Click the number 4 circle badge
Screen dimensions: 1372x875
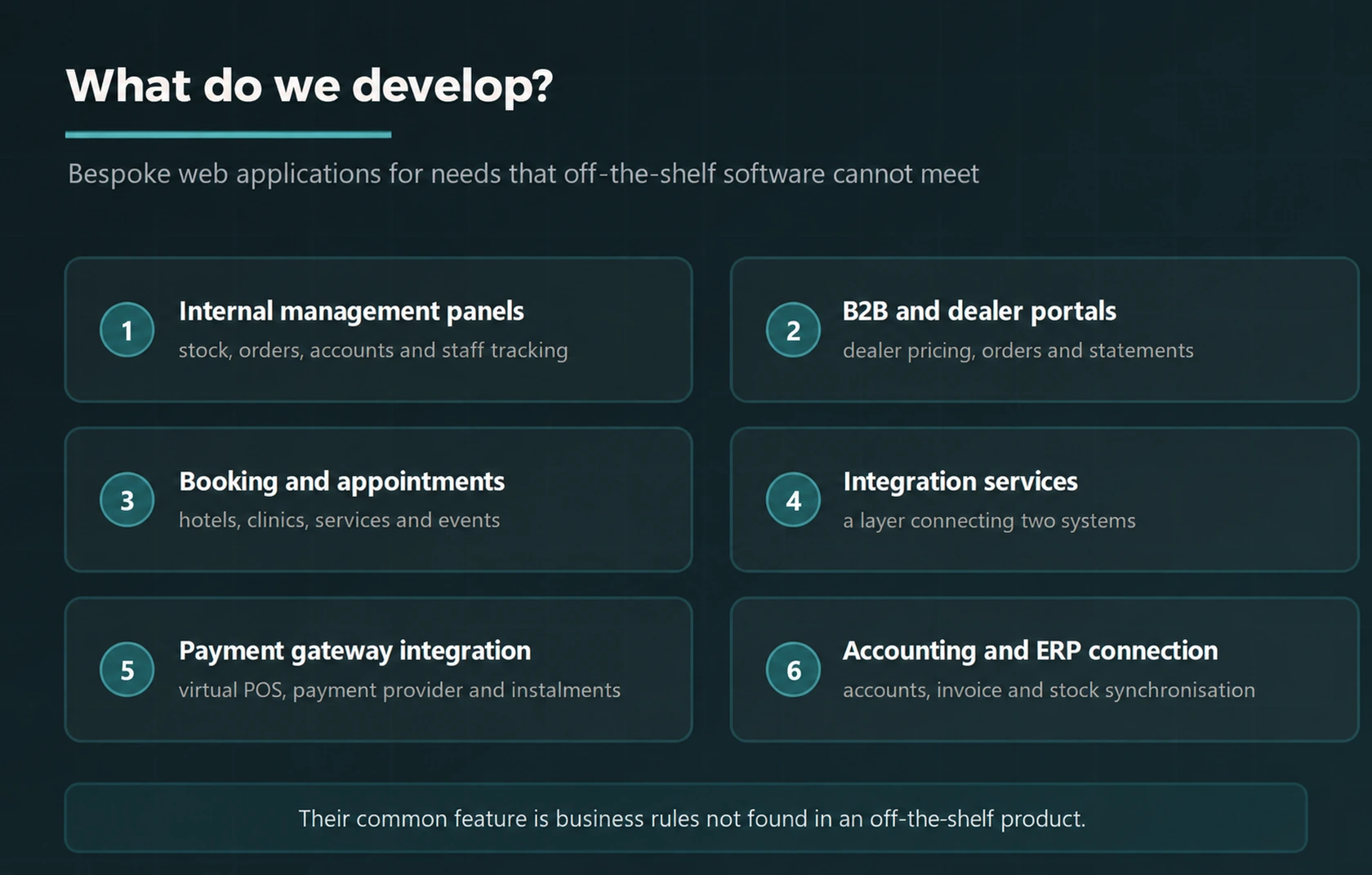tap(793, 500)
